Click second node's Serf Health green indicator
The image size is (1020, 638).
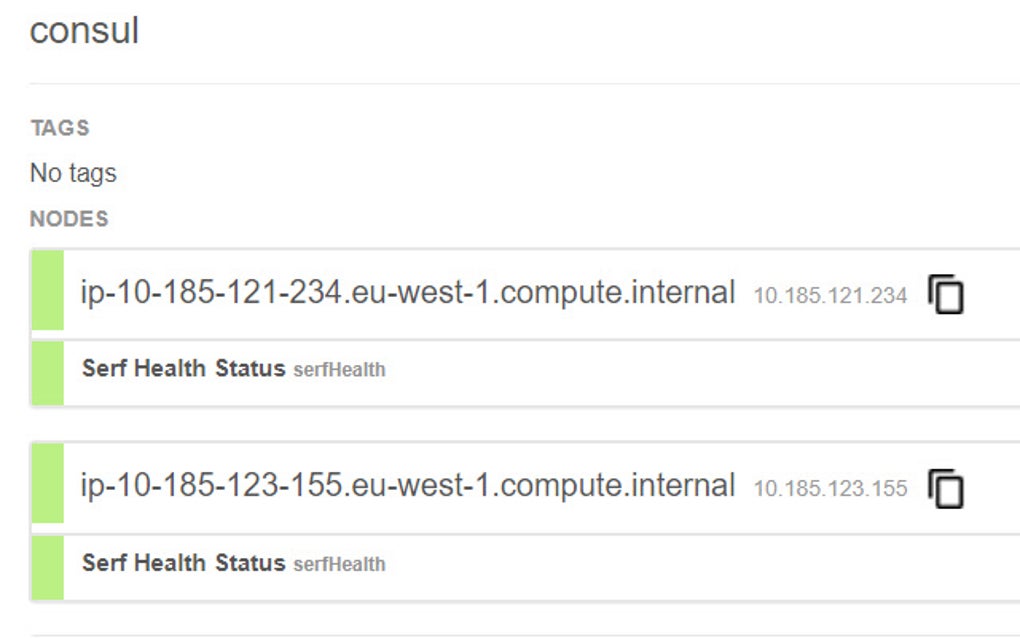coord(47,567)
